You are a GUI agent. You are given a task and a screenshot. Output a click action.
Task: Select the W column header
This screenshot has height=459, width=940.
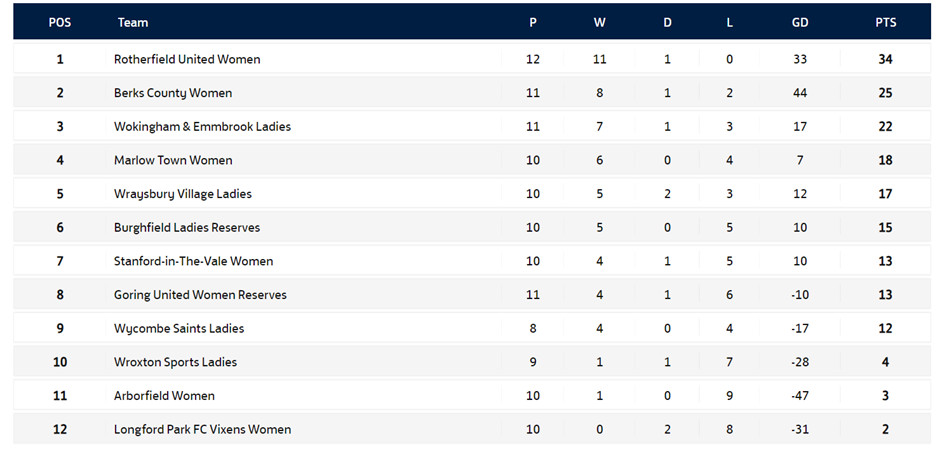(599, 22)
